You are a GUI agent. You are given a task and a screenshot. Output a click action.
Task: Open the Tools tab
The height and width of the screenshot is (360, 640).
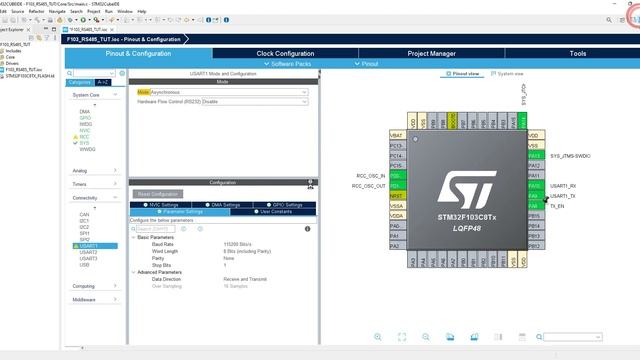tap(573, 53)
